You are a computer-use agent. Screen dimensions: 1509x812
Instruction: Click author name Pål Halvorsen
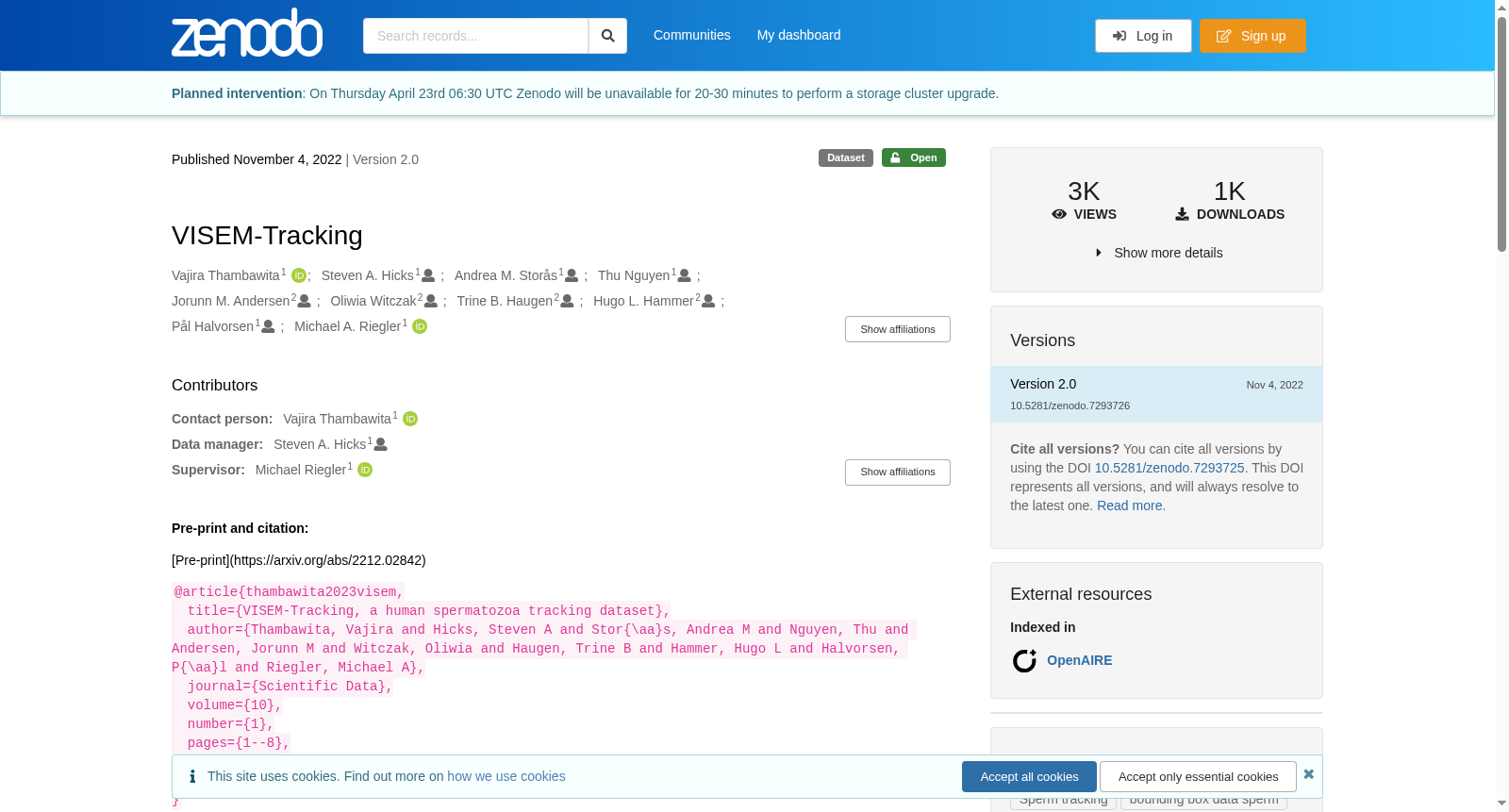(213, 326)
